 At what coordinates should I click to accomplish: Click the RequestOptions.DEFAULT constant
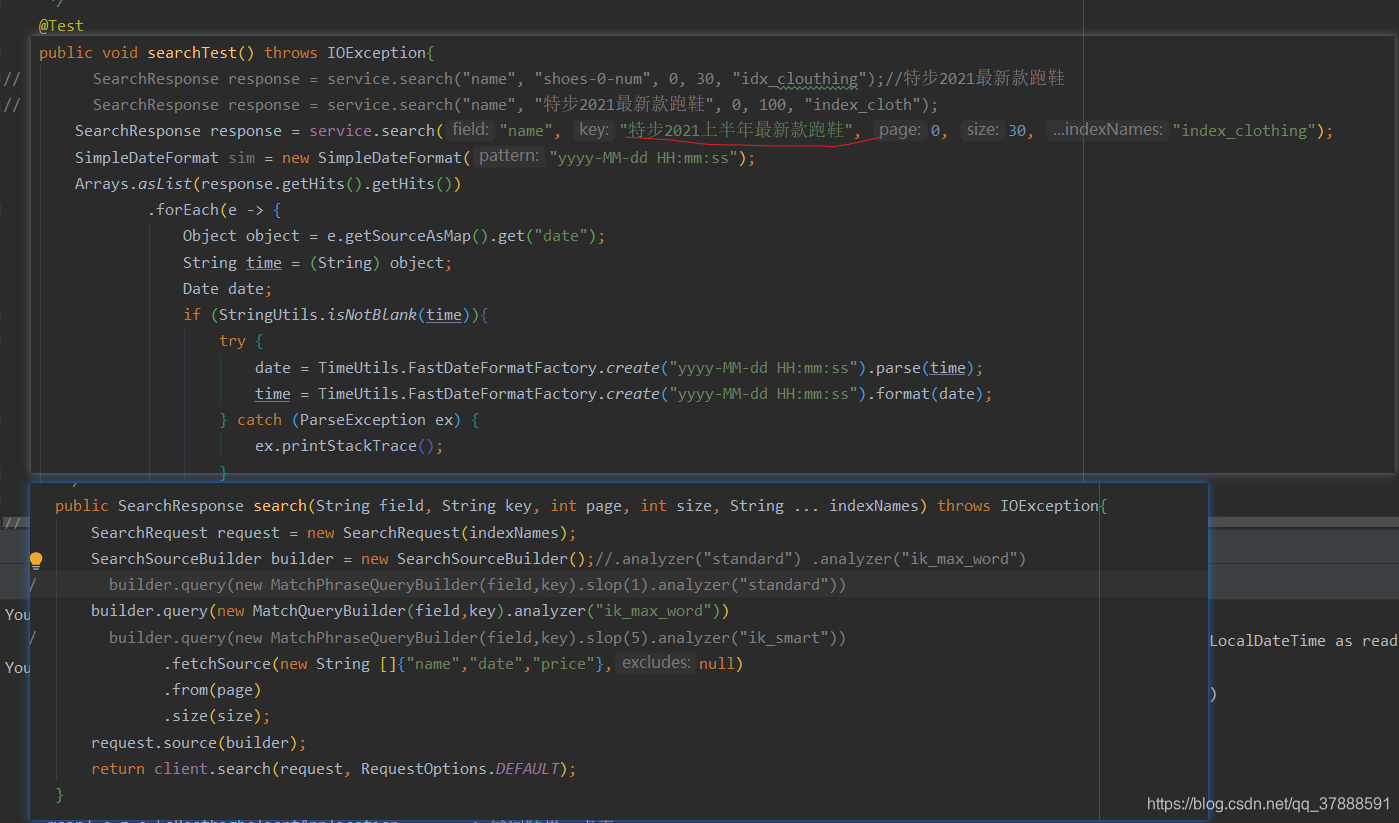(x=460, y=769)
